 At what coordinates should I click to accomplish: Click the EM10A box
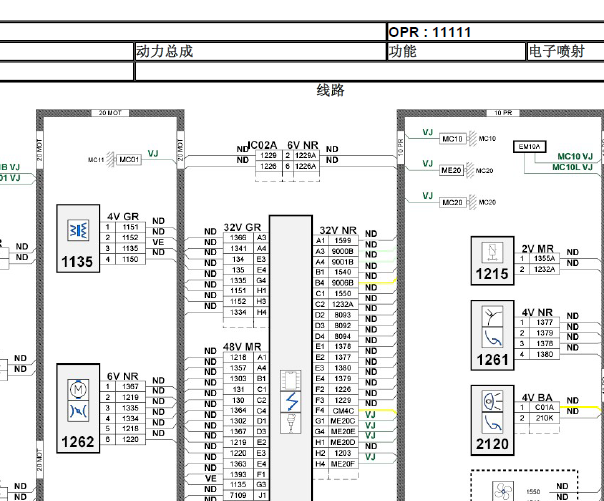530,147
